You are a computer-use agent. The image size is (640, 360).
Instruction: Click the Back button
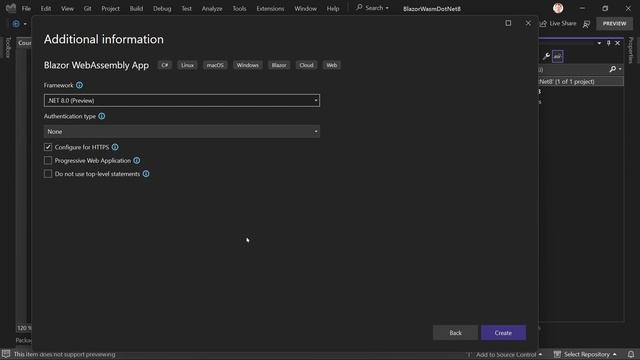coord(456,333)
